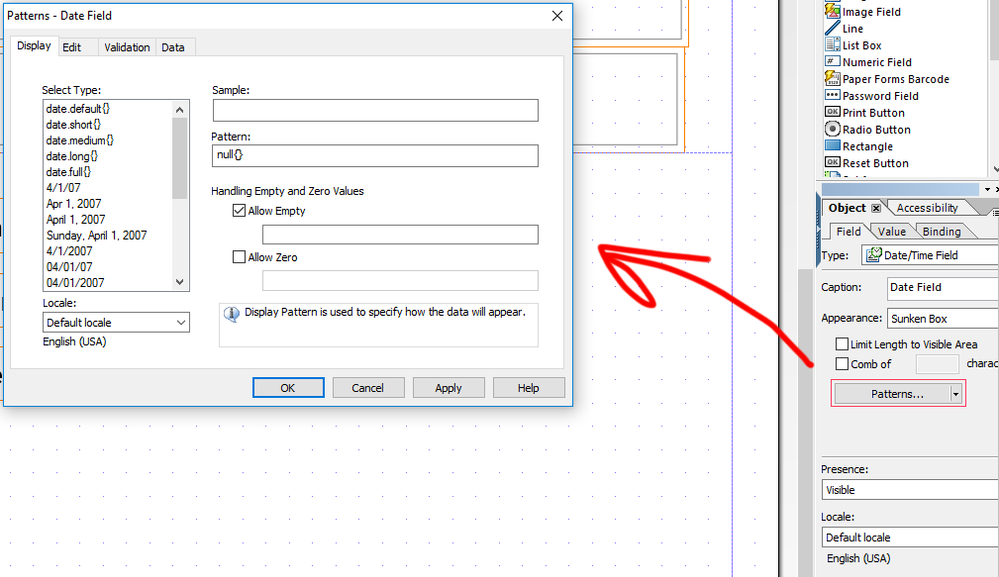Viewport: 999px width, 577px height.
Task: Click the Paper Forms Barcode icon
Action: click(x=832, y=79)
